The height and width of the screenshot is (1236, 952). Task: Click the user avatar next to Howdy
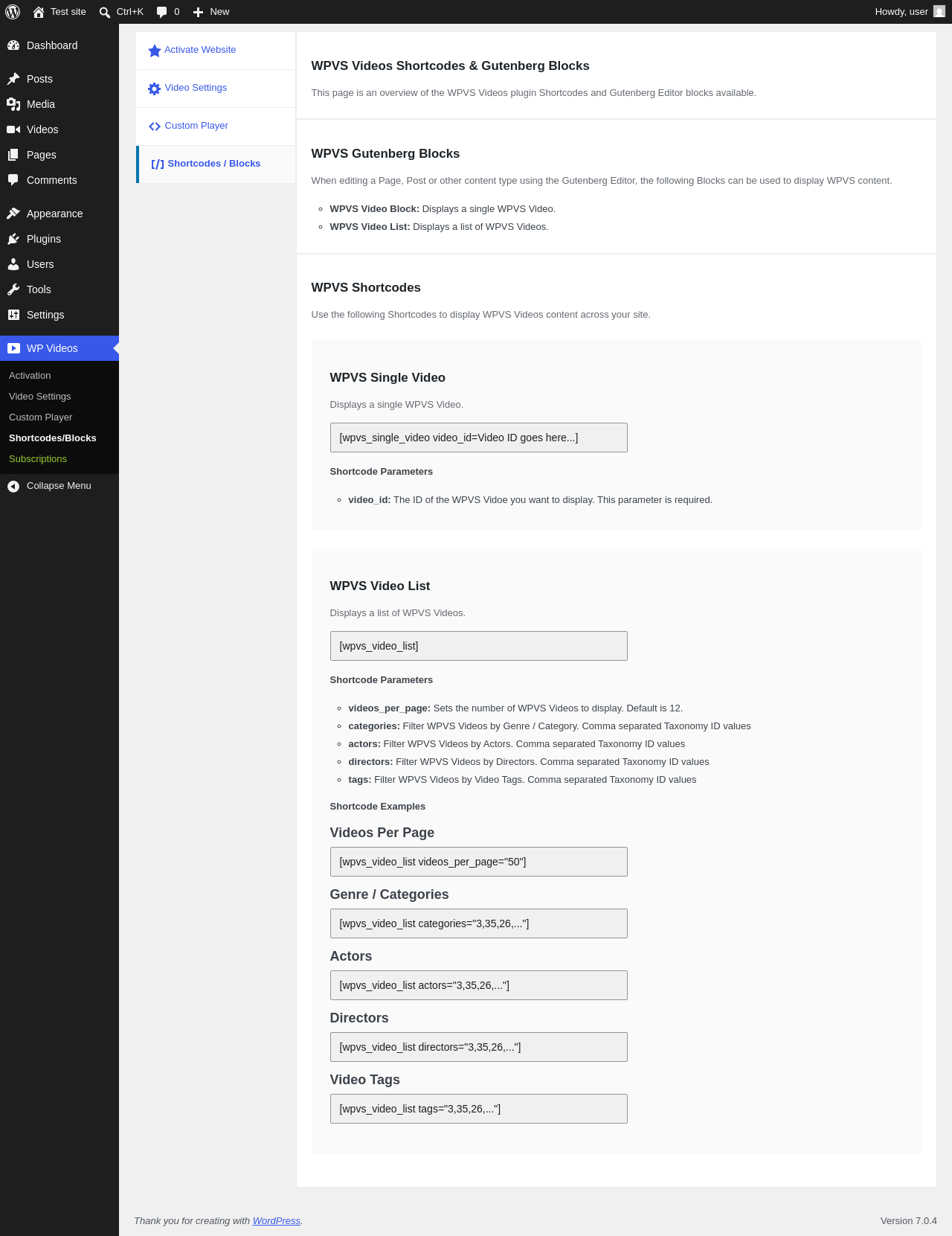click(939, 12)
